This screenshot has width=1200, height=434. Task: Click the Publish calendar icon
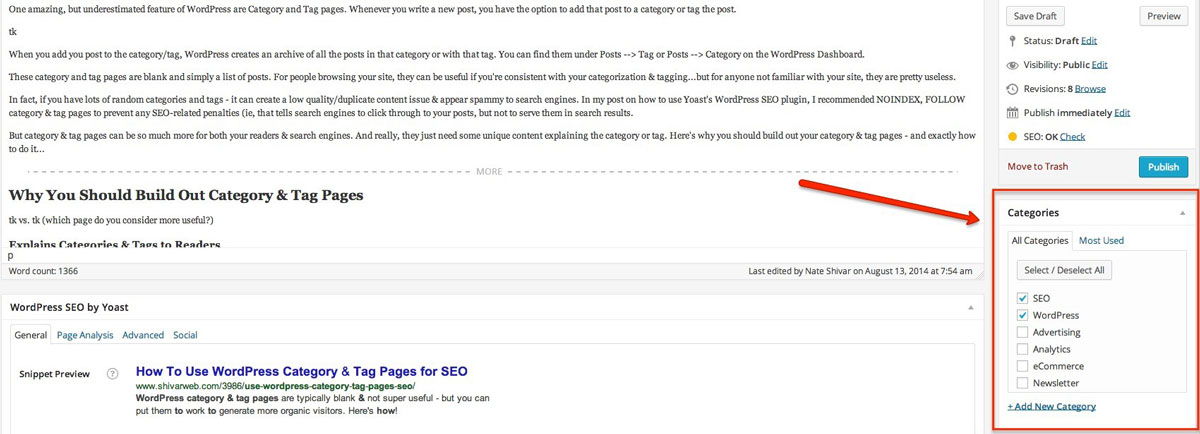click(1013, 112)
